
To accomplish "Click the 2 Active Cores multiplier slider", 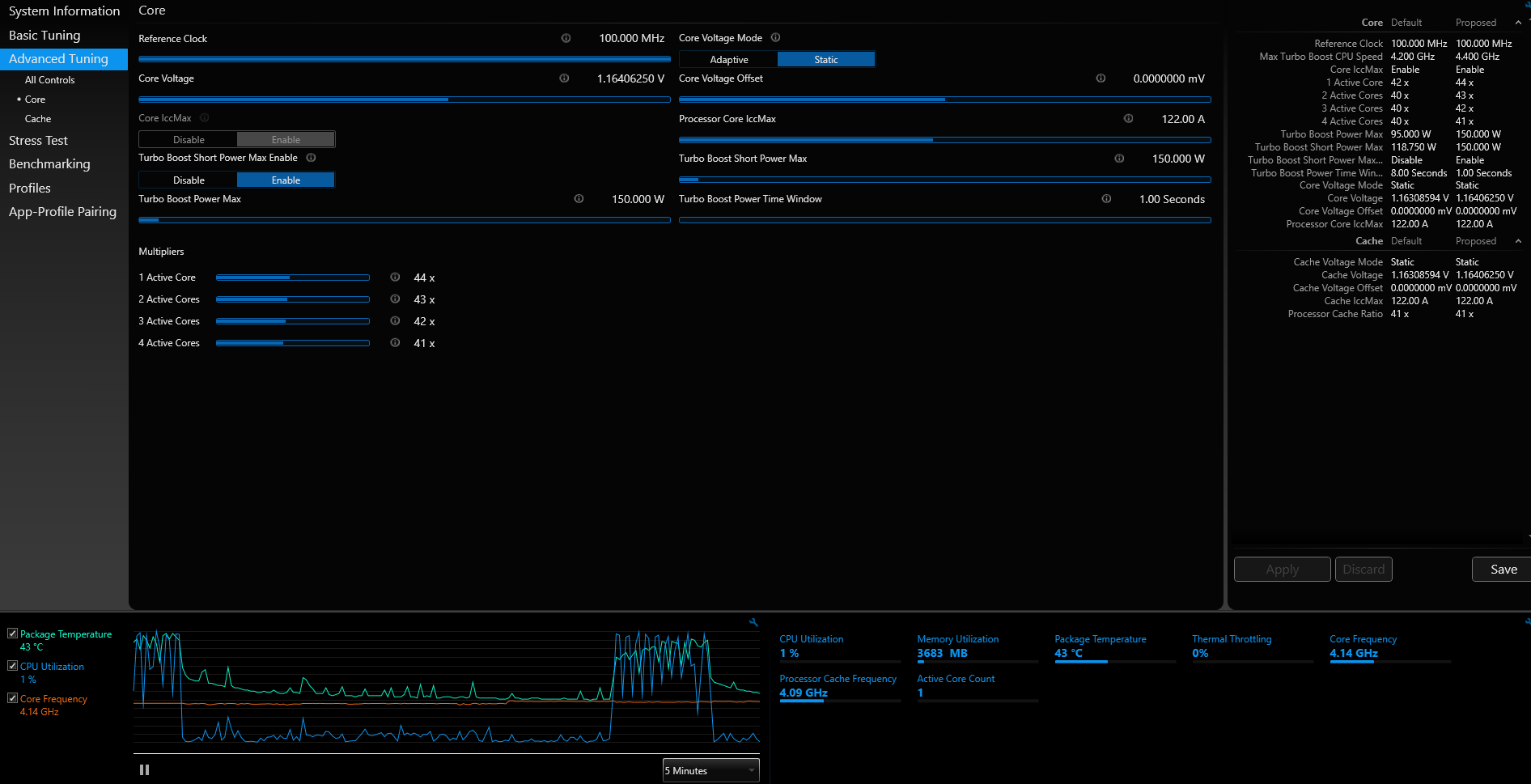I will (x=293, y=299).
